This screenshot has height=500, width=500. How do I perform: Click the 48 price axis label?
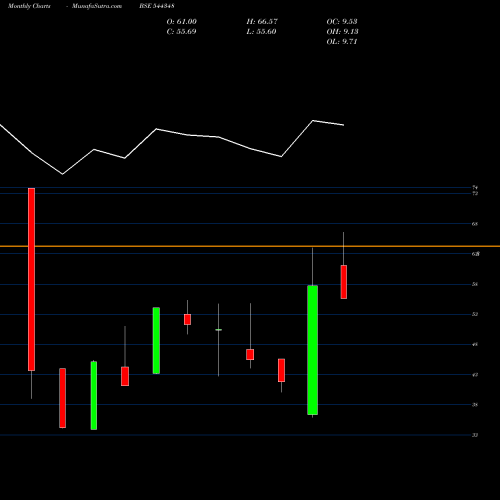[475, 344]
